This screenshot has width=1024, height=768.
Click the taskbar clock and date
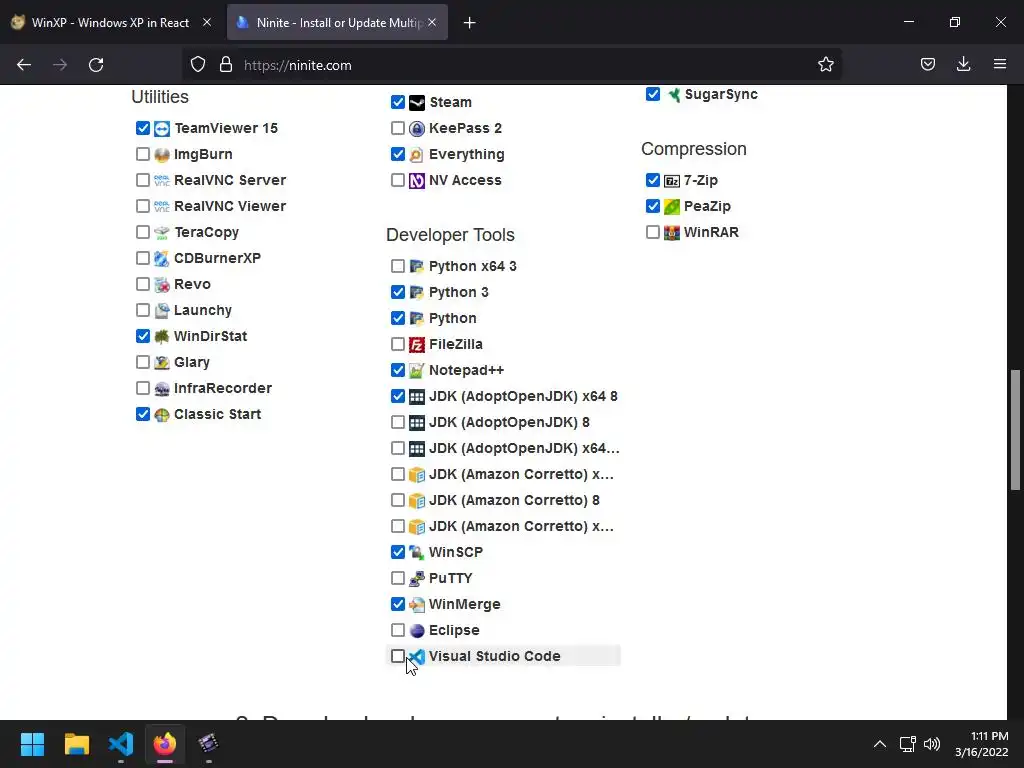point(982,744)
